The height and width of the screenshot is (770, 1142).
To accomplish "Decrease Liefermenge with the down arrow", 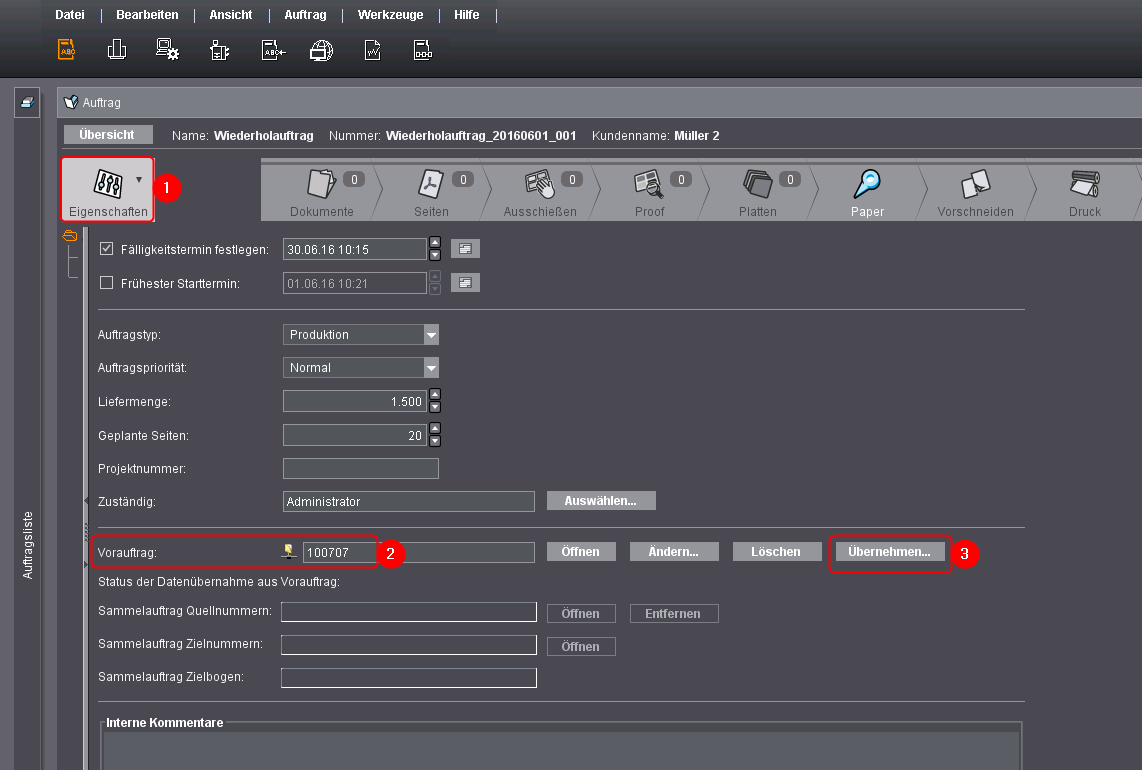I will point(435,407).
